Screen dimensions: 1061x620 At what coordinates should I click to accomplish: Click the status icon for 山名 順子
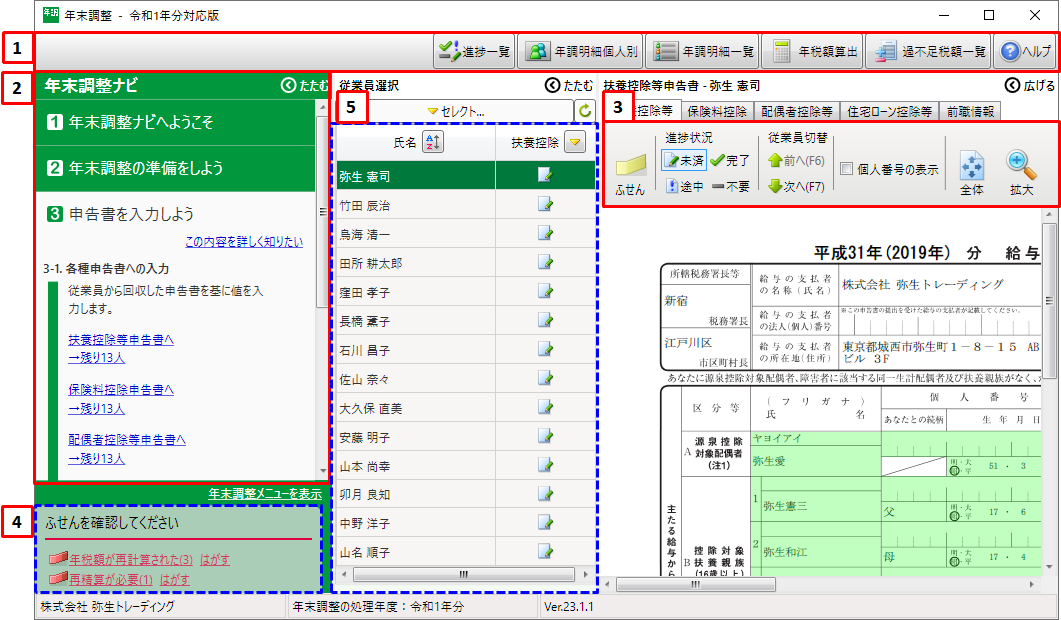(545, 552)
